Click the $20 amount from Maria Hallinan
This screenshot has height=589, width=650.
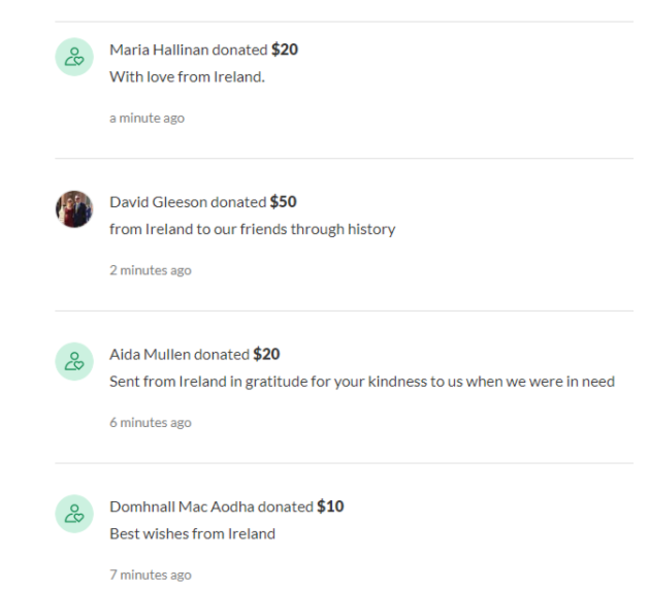[x=284, y=49]
